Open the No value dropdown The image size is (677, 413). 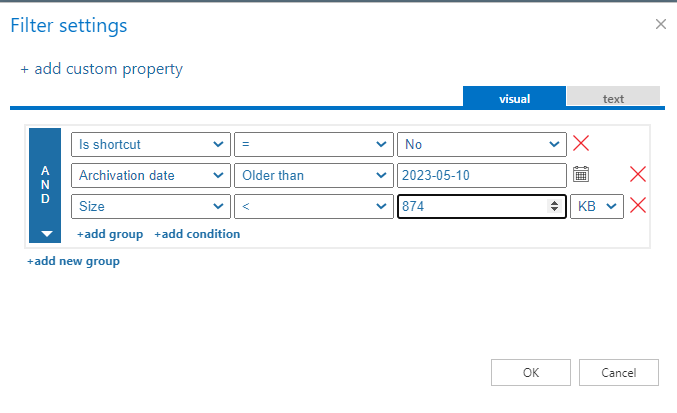pos(482,144)
